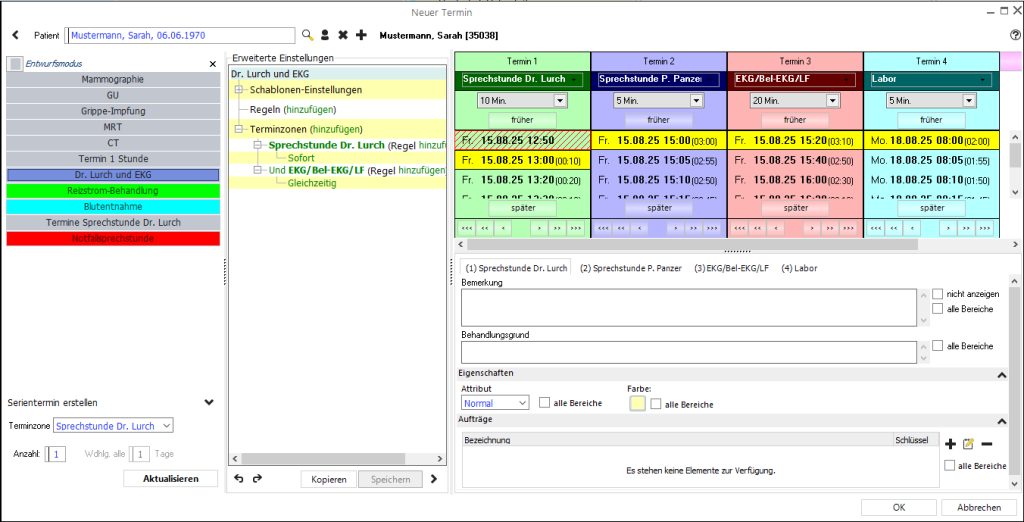Edit Aufträge entry with the pencil icon
The height and width of the screenshot is (522, 1024).
pyautogui.click(x=968, y=444)
